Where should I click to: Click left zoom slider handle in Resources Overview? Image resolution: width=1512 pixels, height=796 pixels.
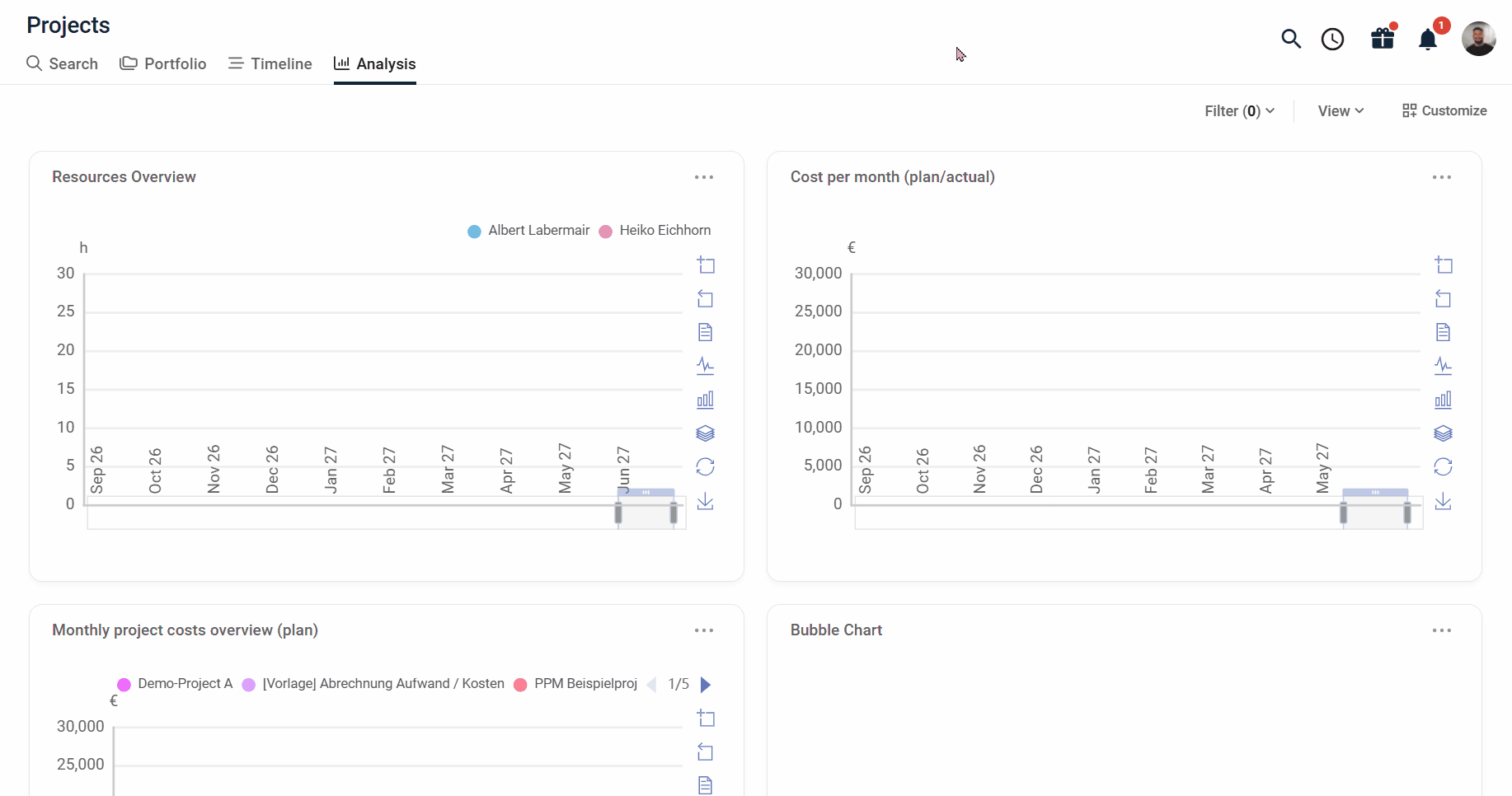(x=618, y=513)
